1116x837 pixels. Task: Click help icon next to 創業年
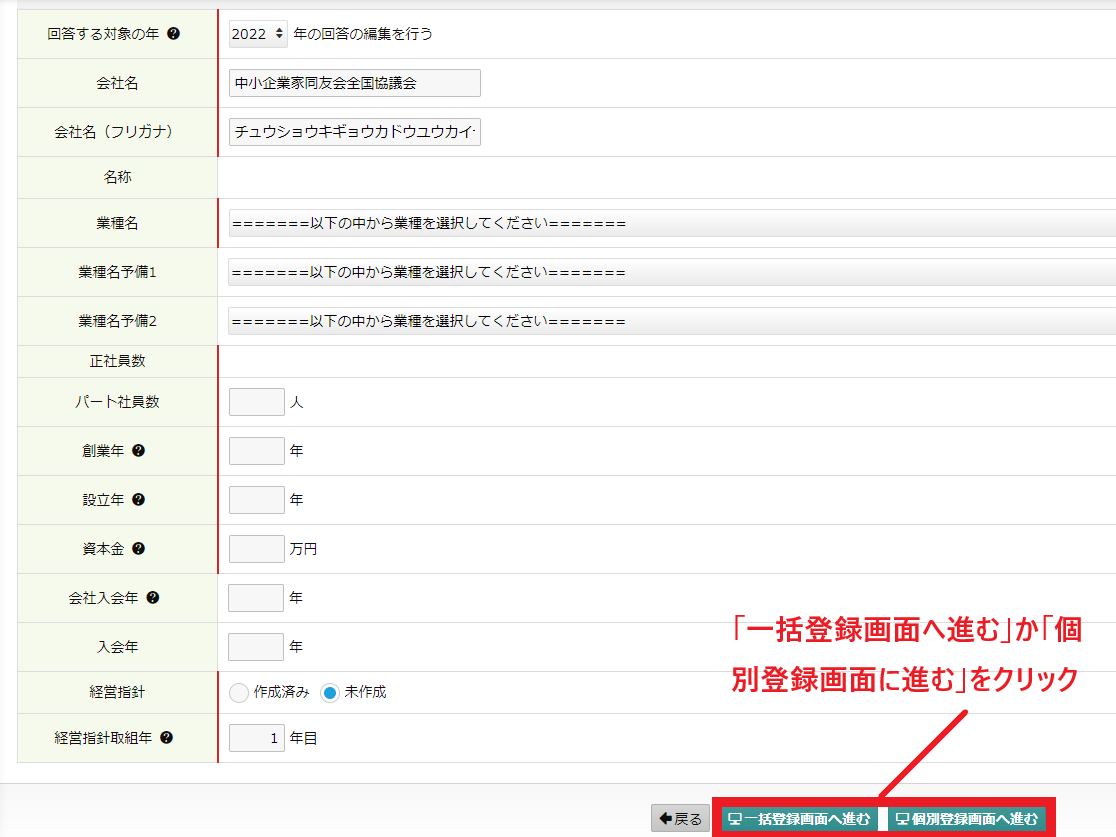(x=139, y=451)
